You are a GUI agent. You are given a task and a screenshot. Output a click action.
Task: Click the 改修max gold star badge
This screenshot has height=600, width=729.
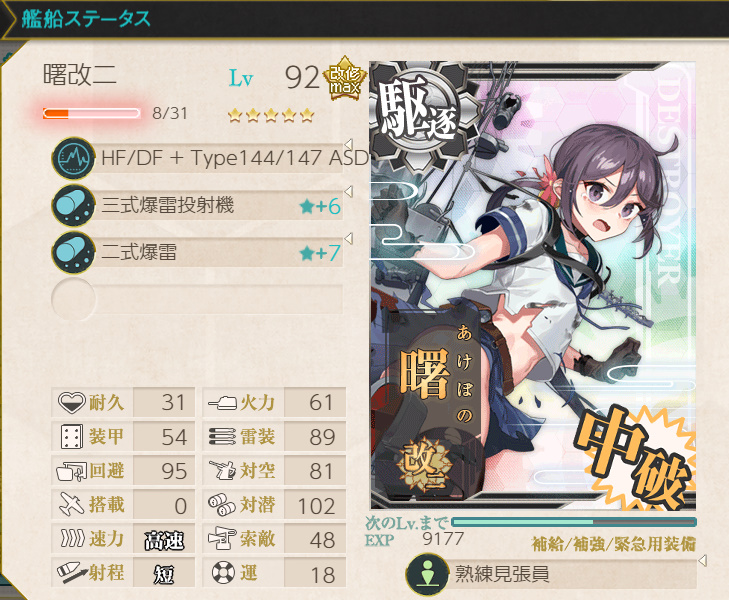click(x=345, y=79)
